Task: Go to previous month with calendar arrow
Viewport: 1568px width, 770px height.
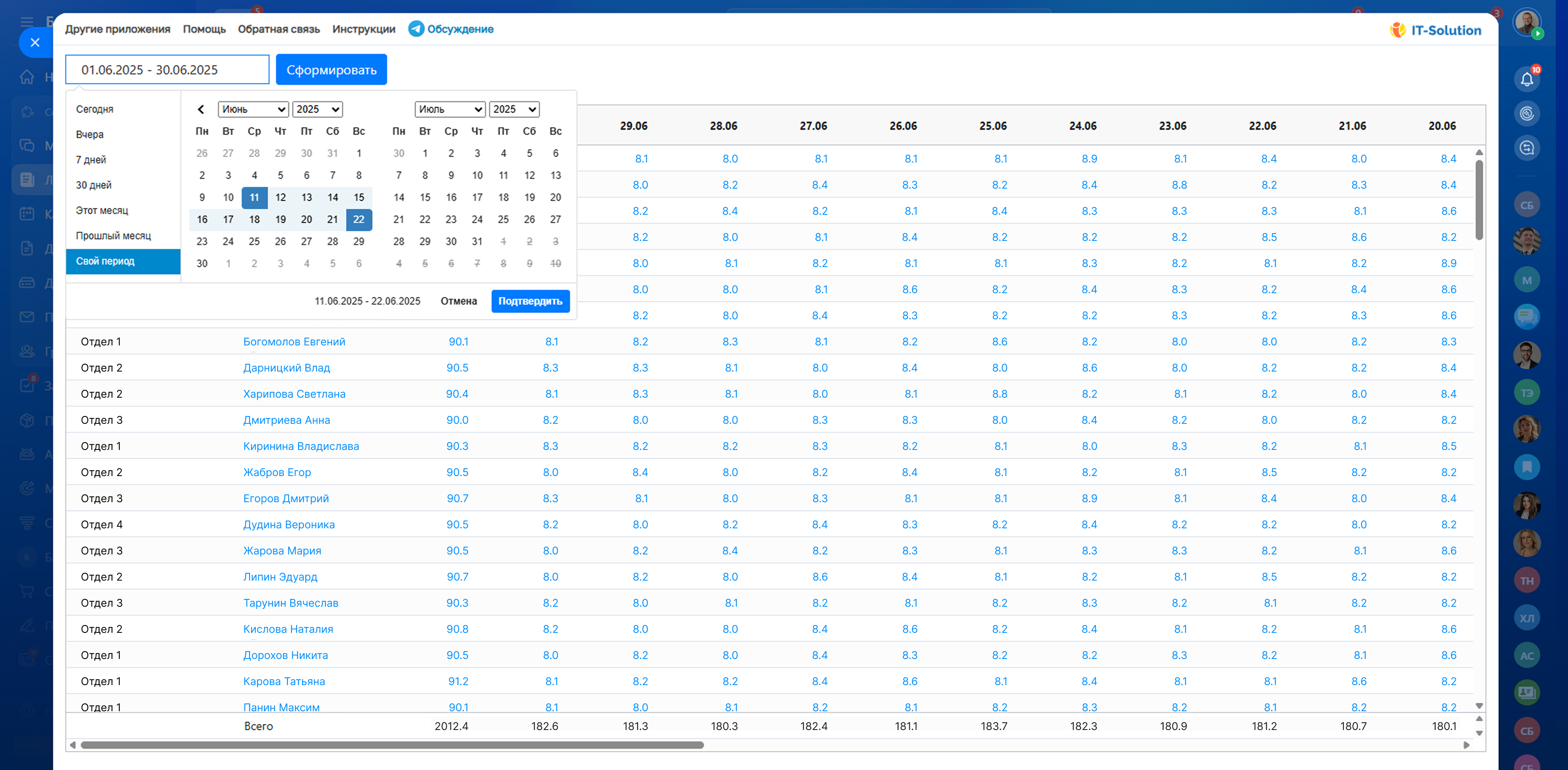Action: pyautogui.click(x=201, y=109)
